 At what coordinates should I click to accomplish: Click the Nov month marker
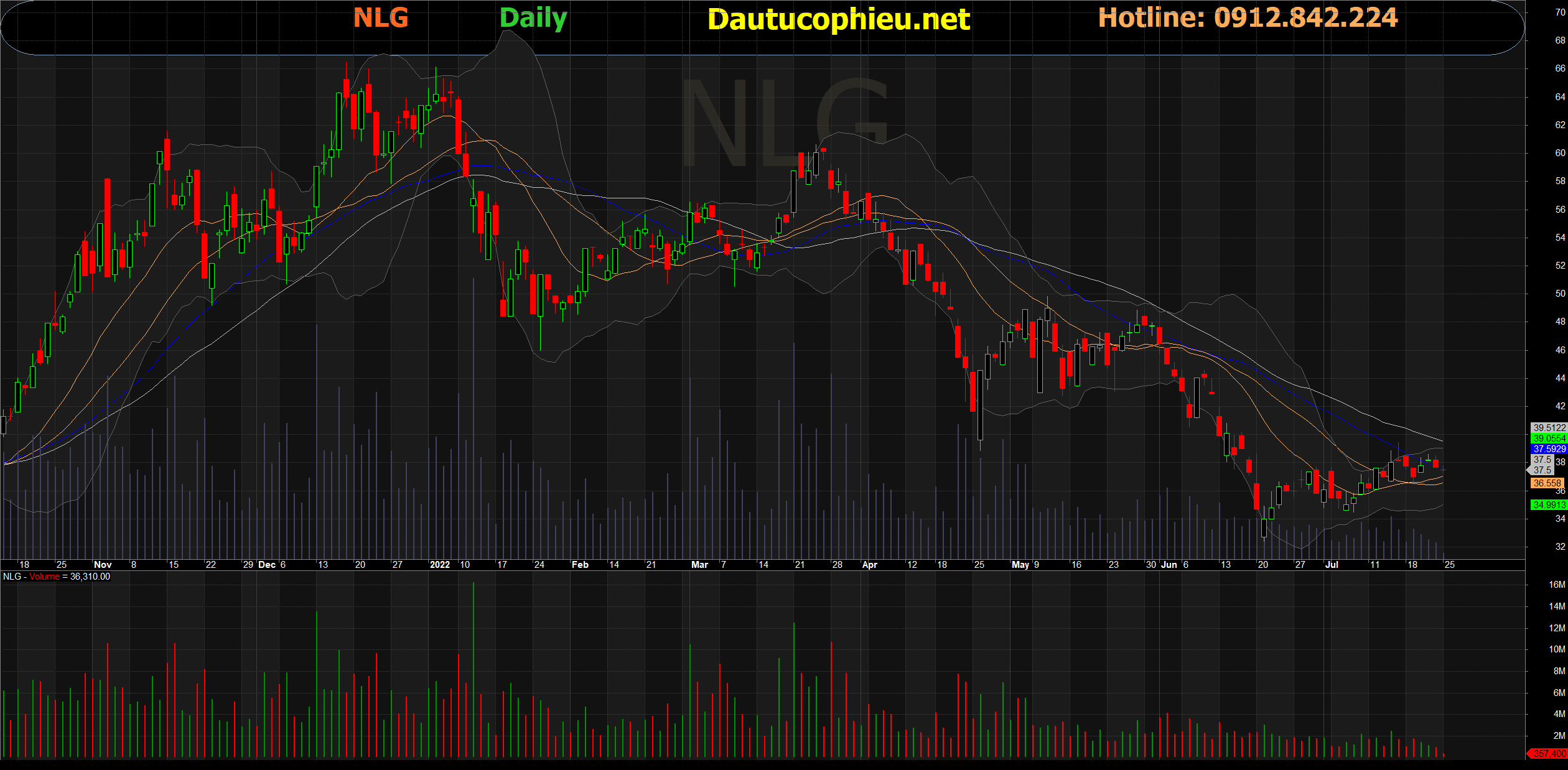pos(103,565)
